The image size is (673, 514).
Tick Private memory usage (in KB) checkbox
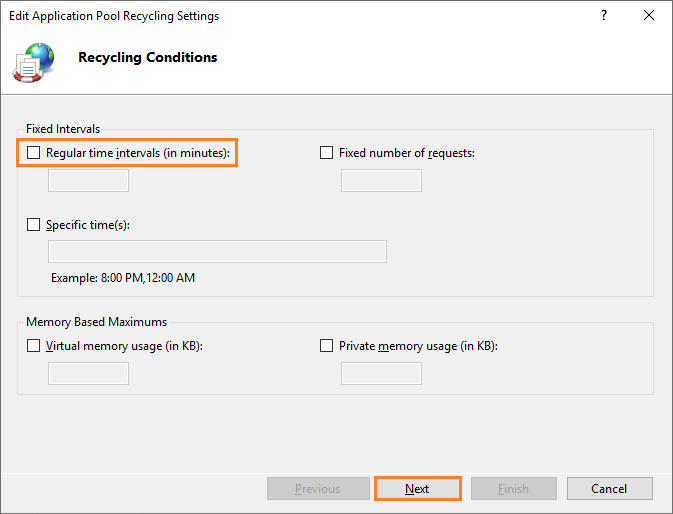point(327,346)
